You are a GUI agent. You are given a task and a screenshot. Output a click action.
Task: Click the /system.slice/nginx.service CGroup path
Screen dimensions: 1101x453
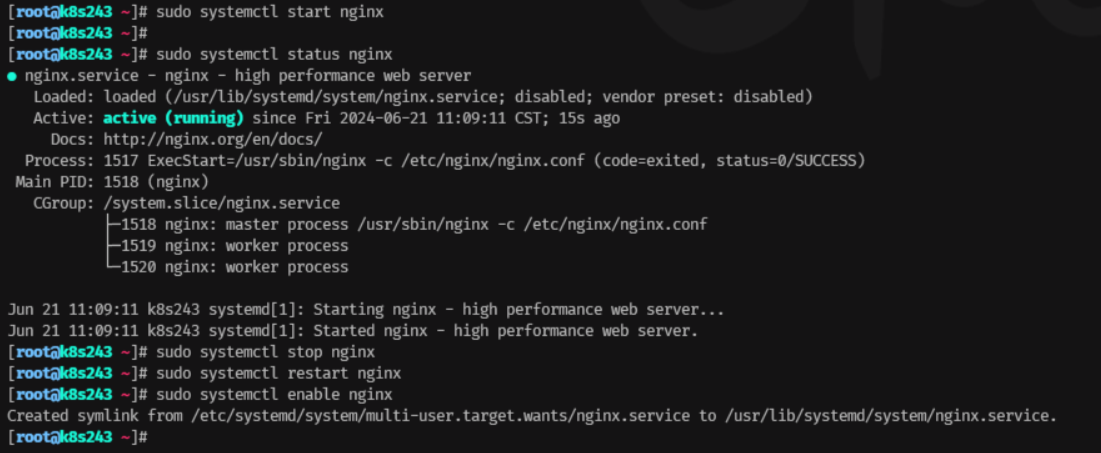(222, 204)
